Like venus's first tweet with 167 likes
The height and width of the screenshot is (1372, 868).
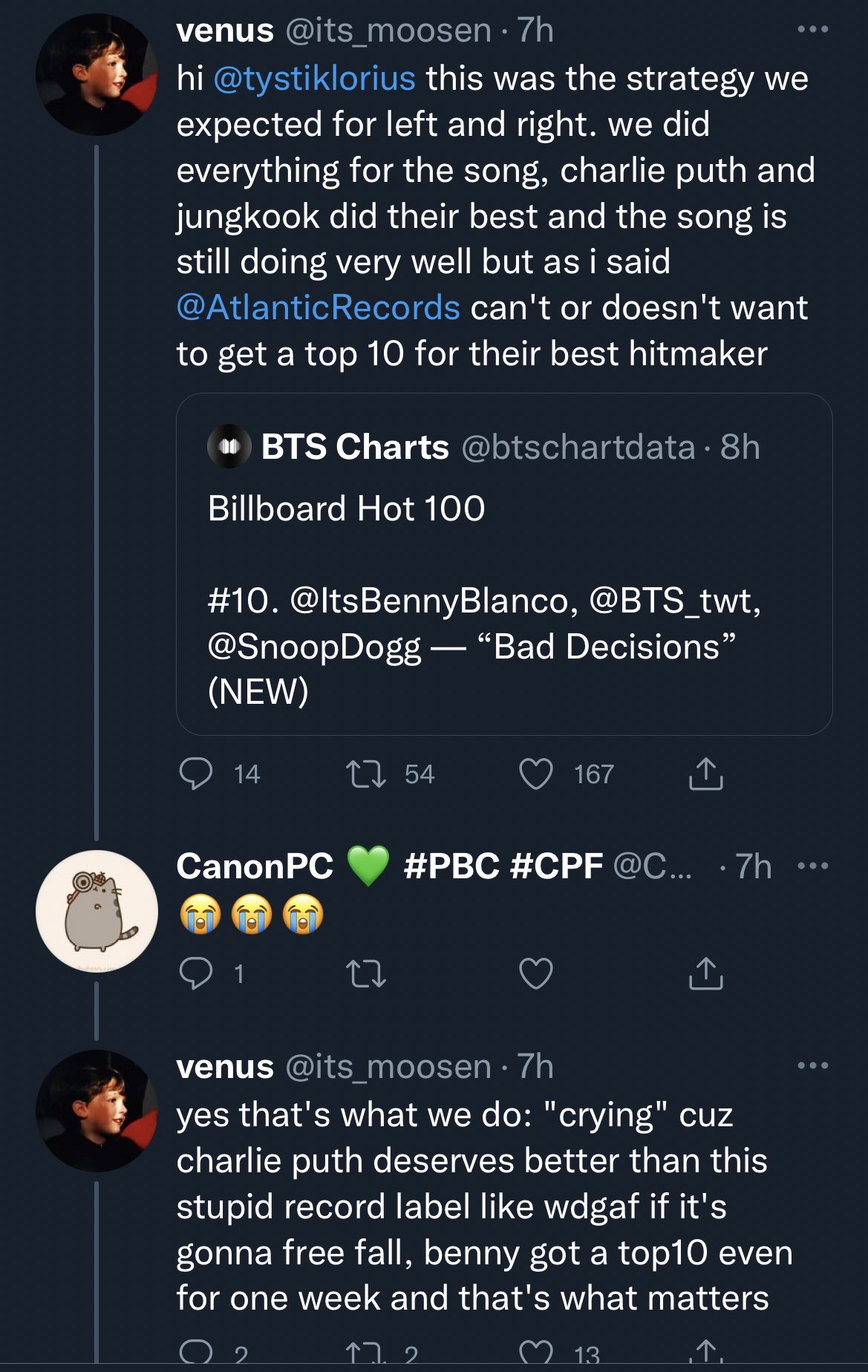coord(536,774)
